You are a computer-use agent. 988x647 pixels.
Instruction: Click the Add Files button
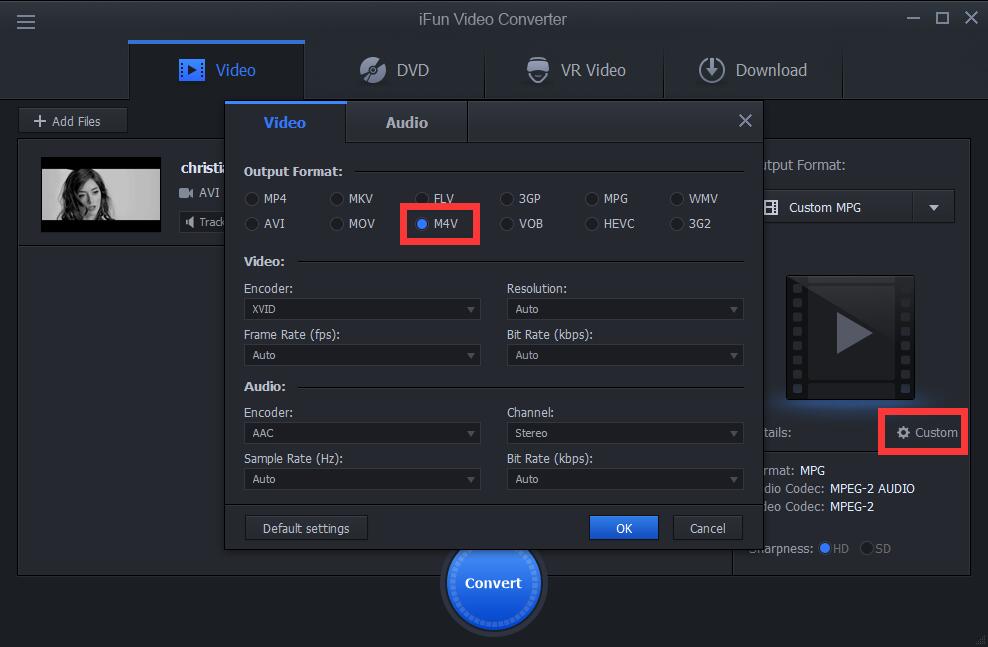(73, 121)
